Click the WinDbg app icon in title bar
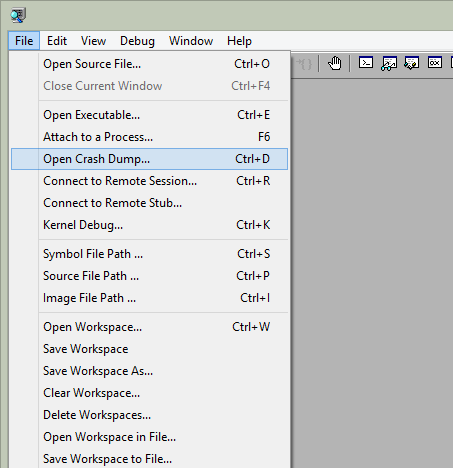Screen dimensions: 453x468 tap(18, 16)
